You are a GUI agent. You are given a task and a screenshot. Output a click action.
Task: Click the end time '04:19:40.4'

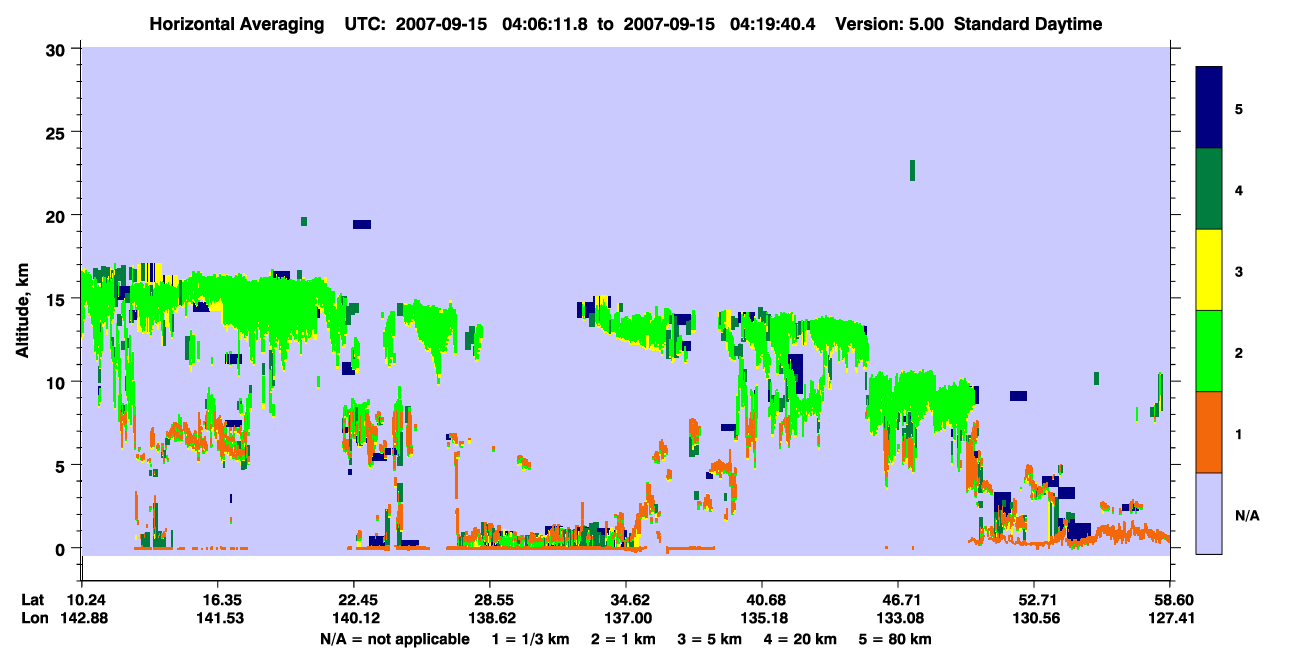tap(773, 24)
